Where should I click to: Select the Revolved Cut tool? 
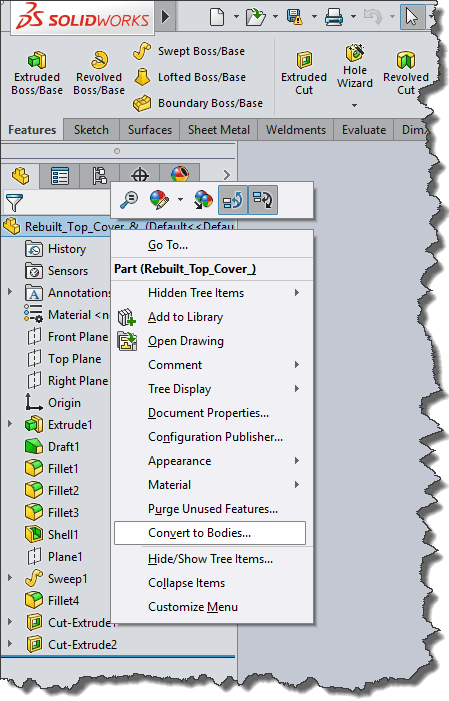(406, 74)
